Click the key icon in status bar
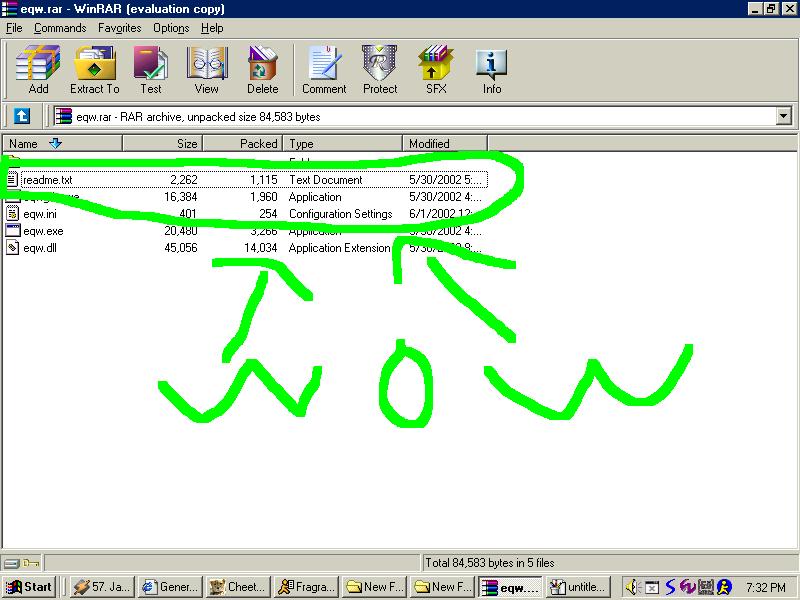This screenshot has width=800, height=600. (x=31, y=563)
